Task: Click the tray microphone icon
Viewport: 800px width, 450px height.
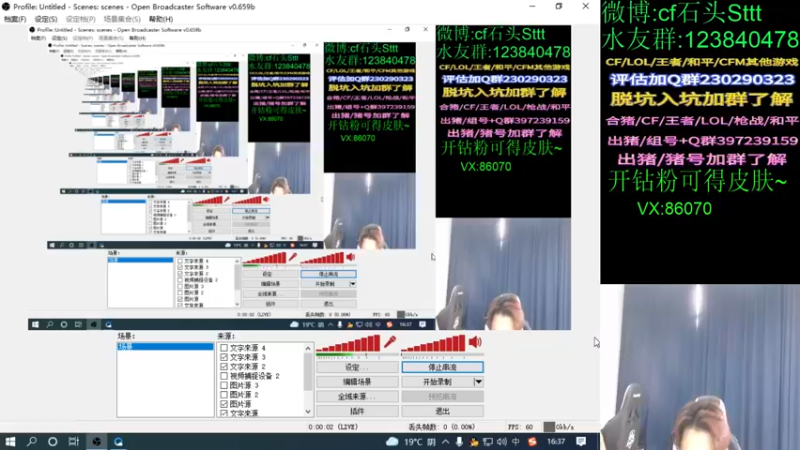Action: [459, 441]
